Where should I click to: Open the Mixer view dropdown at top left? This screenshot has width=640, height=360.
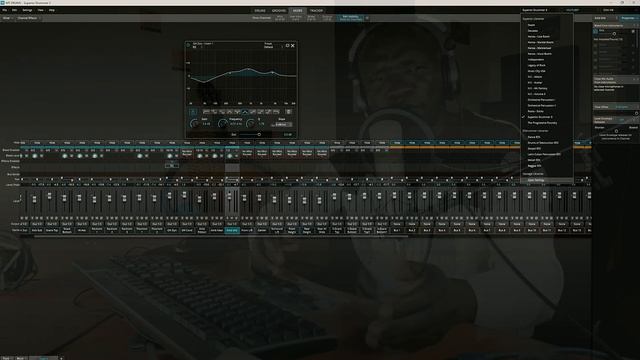click(x=7, y=18)
